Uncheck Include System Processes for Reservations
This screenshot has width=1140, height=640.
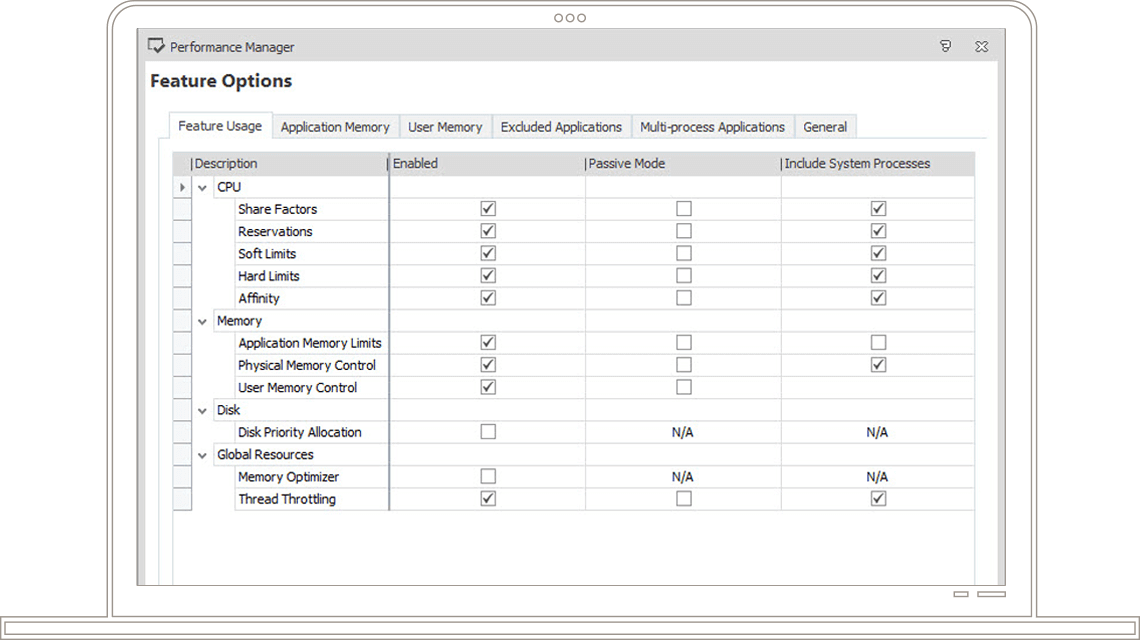coord(878,231)
